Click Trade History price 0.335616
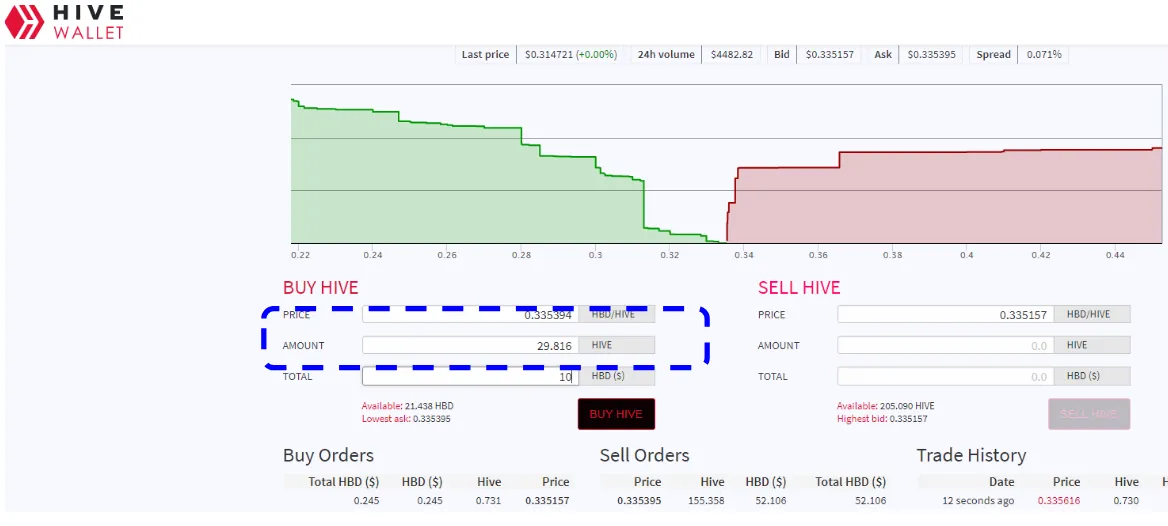 [1058, 501]
